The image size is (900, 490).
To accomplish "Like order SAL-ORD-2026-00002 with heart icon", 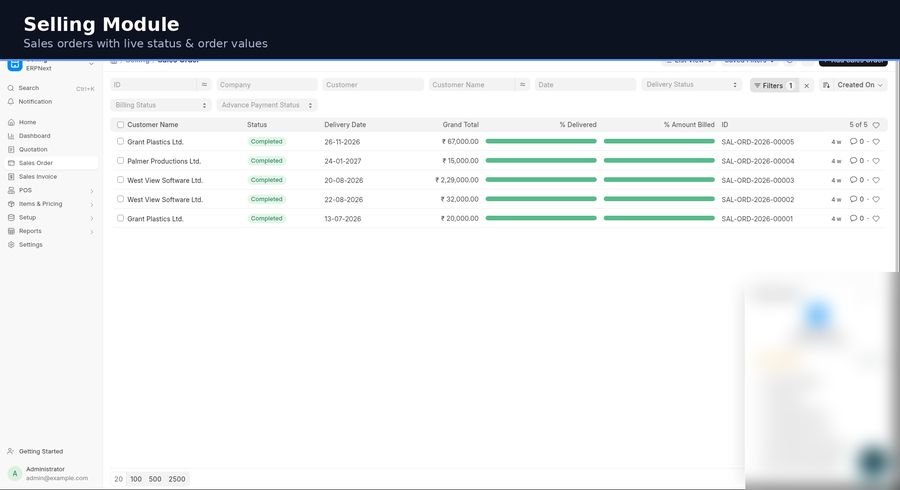I will point(876,200).
